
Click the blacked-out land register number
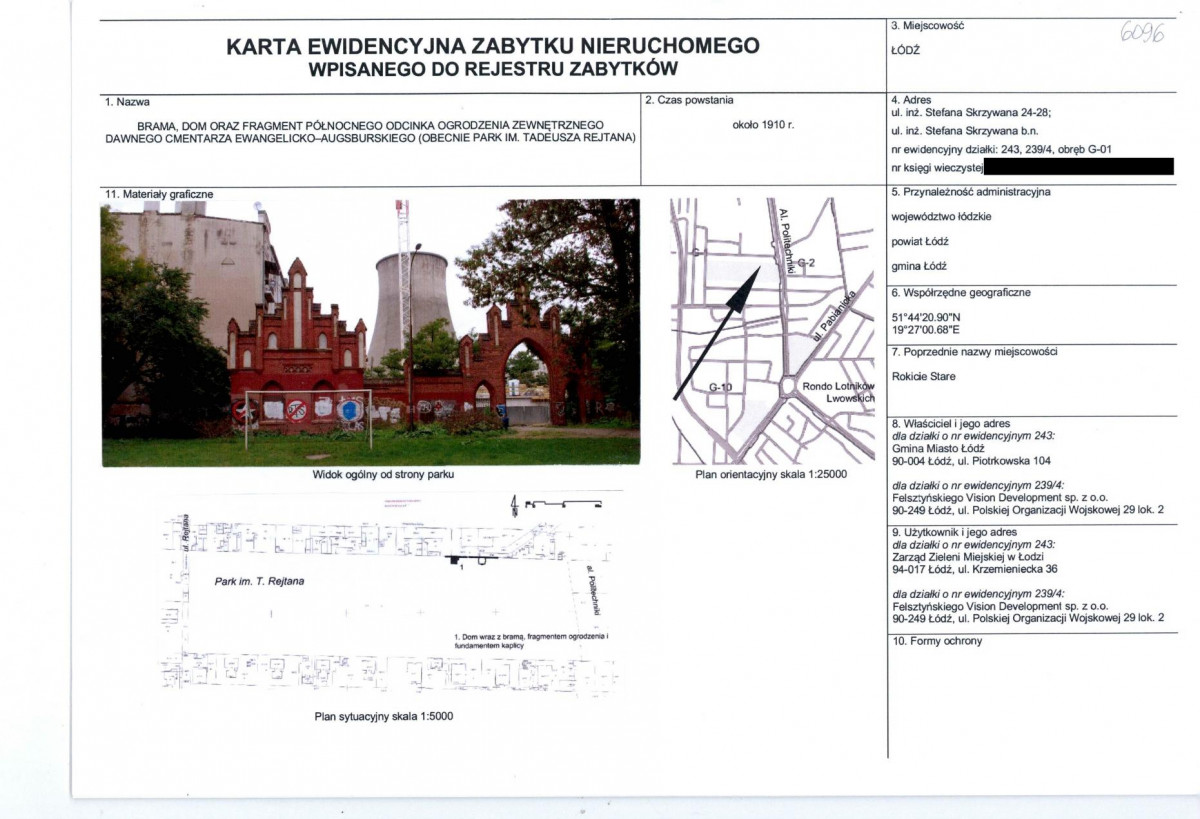[1079, 166]
